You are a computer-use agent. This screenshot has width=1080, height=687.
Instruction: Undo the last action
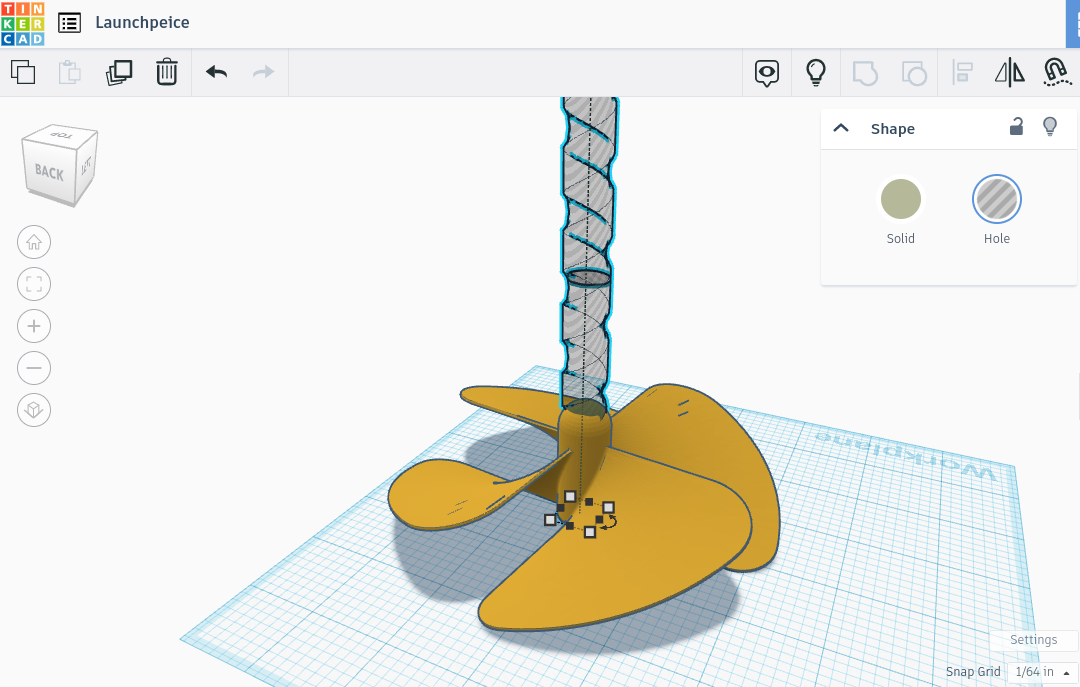215,72
